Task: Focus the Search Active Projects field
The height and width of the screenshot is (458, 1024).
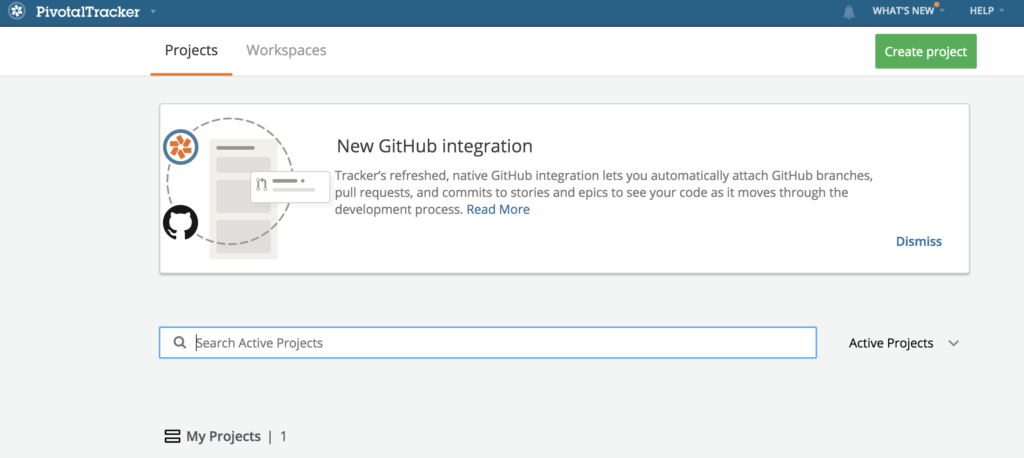Action: (x=488, y=342)
